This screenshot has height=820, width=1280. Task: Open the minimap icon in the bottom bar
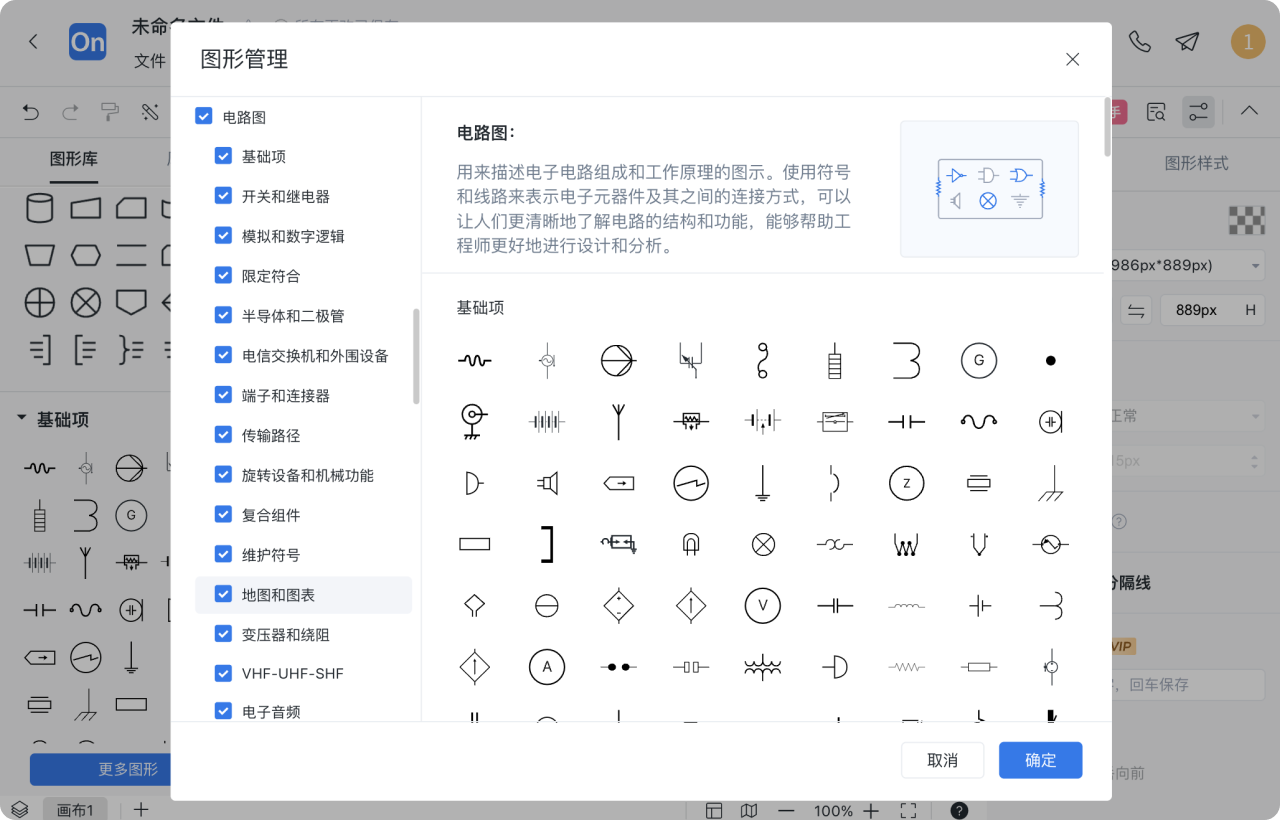coord(748,811)
